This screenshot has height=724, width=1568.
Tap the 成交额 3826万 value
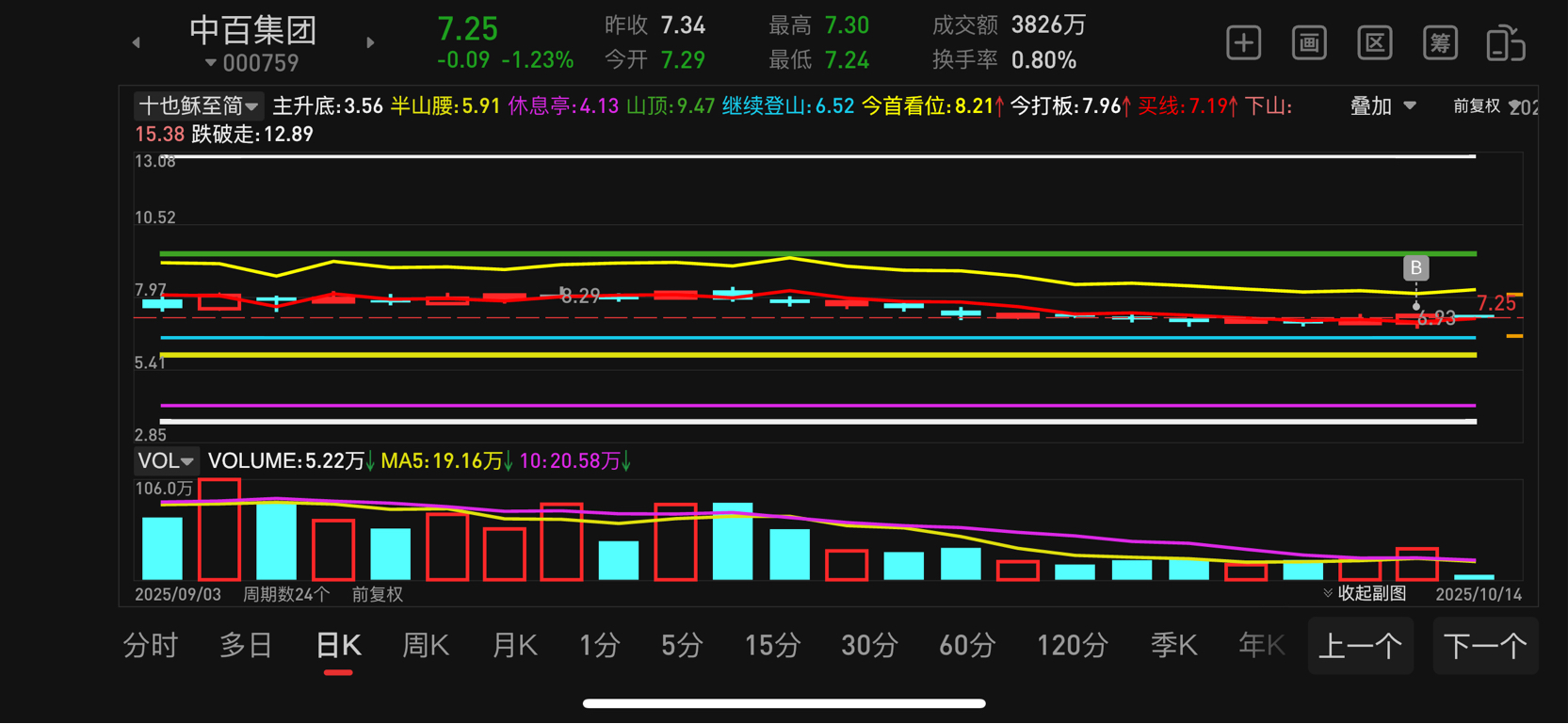[x=1048, y=25]
